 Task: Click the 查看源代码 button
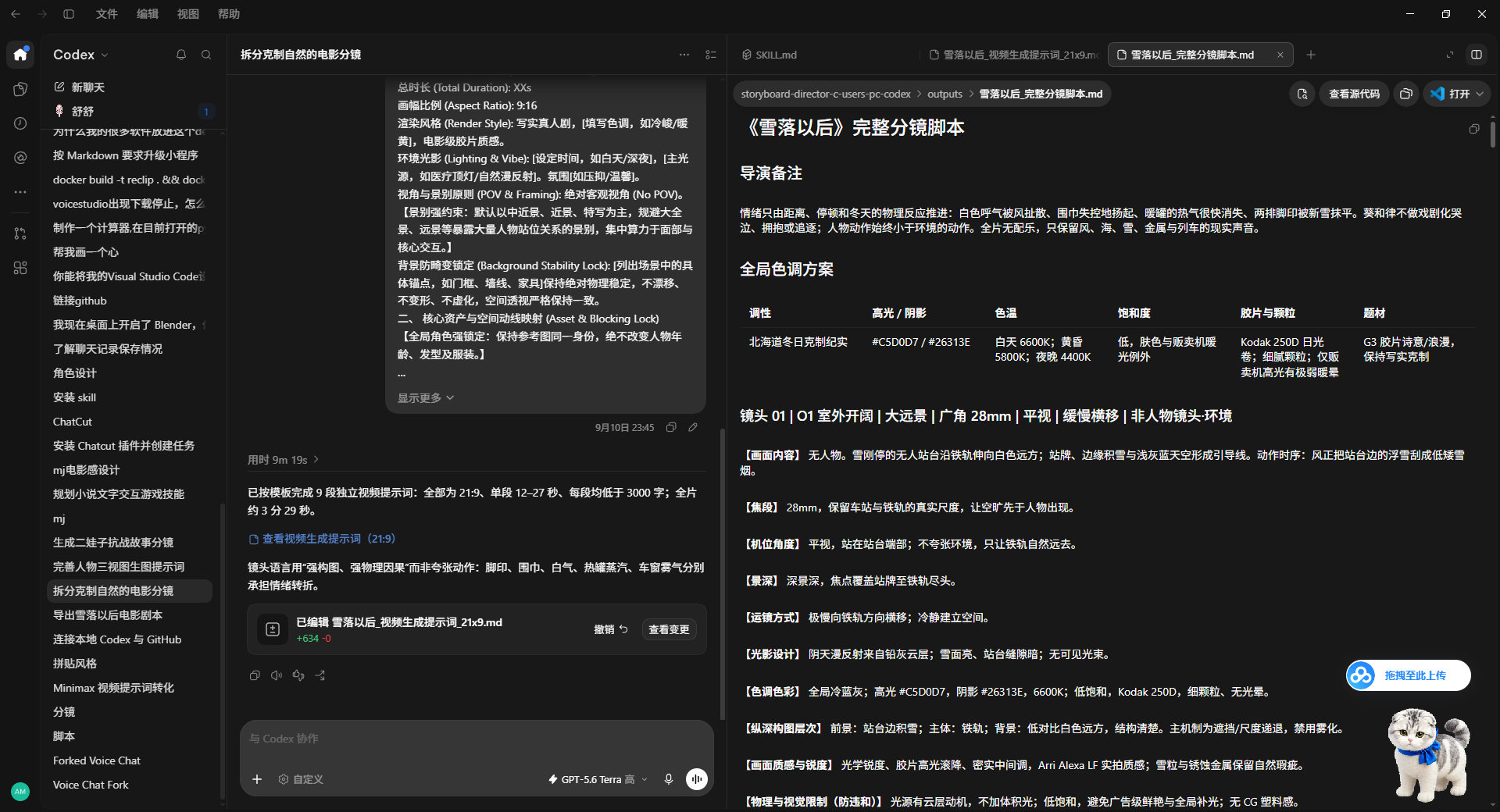click(x=1354, y=94)
